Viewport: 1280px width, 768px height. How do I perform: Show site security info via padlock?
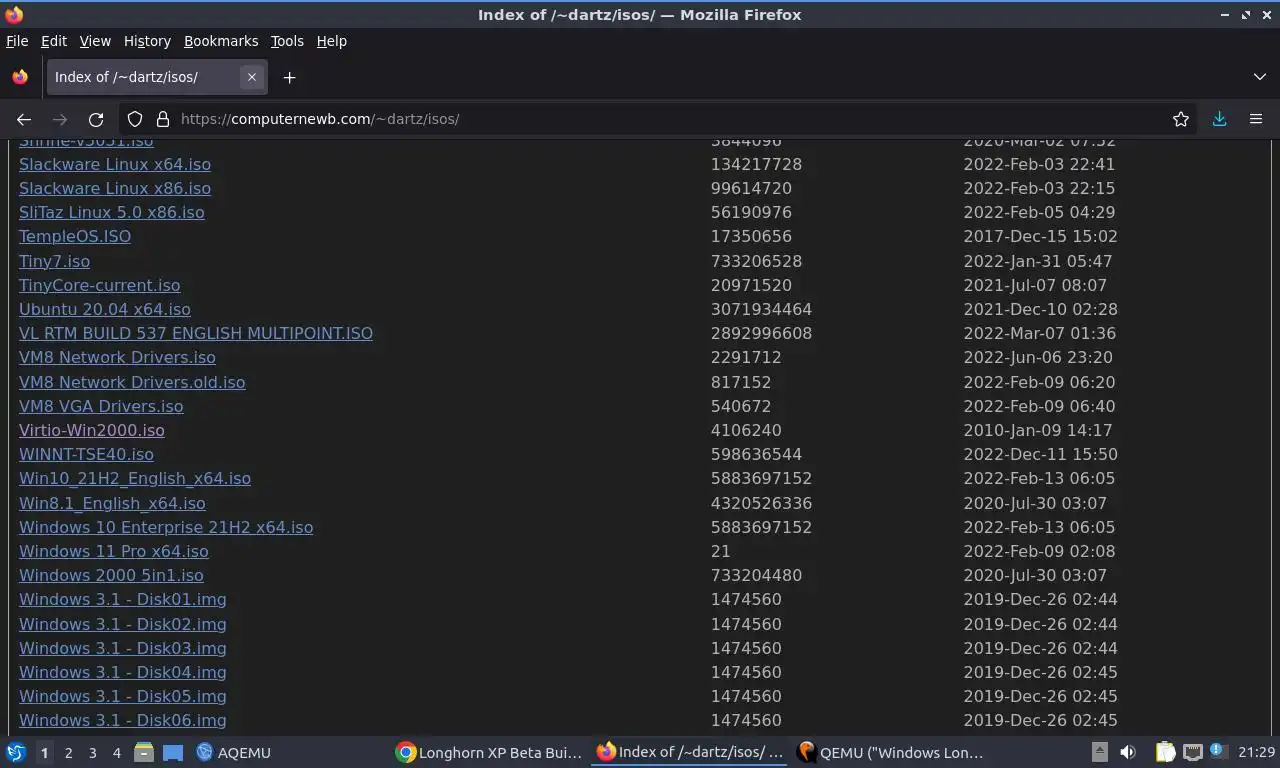tap(163, 119)
